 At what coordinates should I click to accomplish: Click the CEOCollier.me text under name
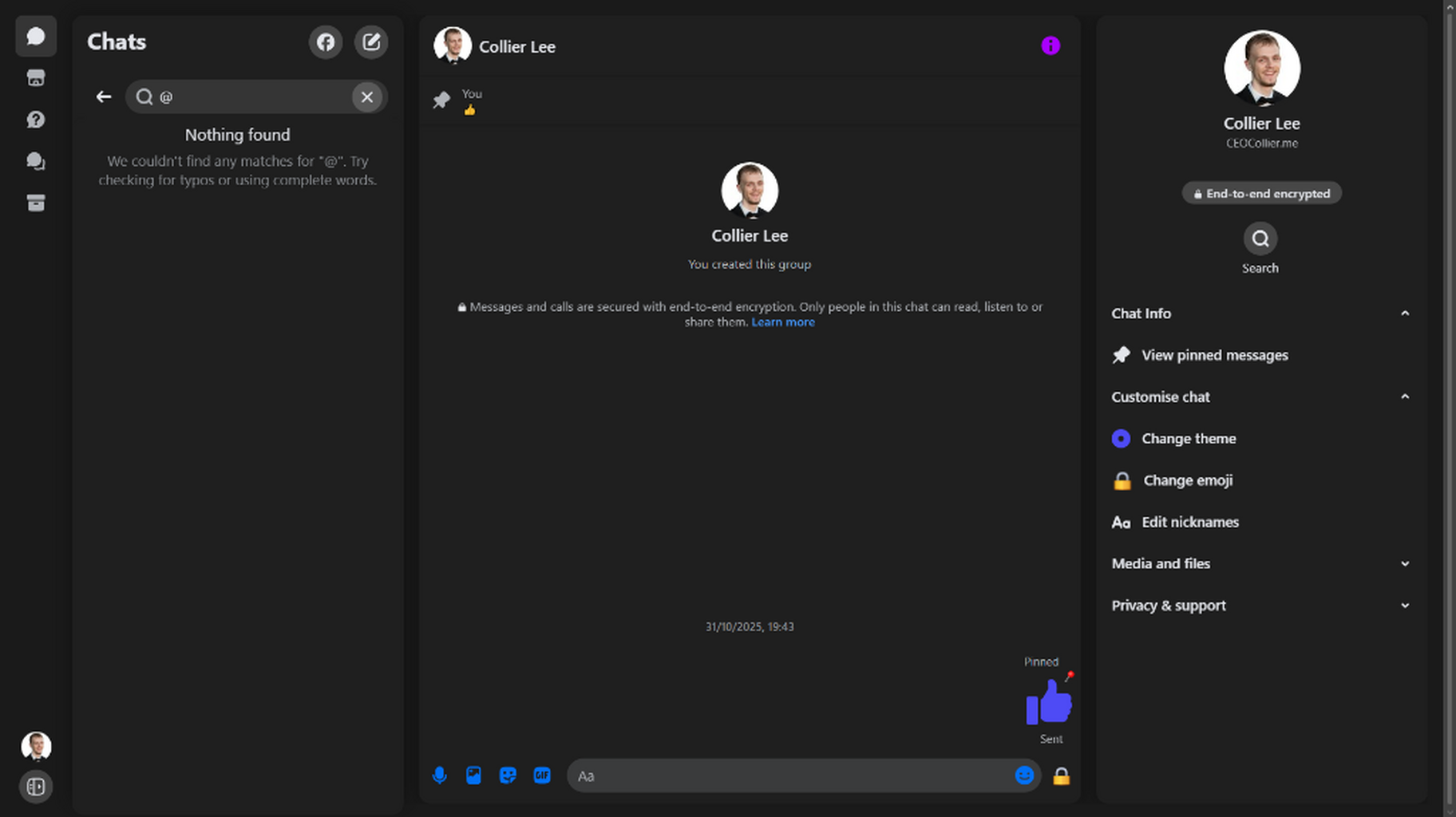tap(1262, 144)
